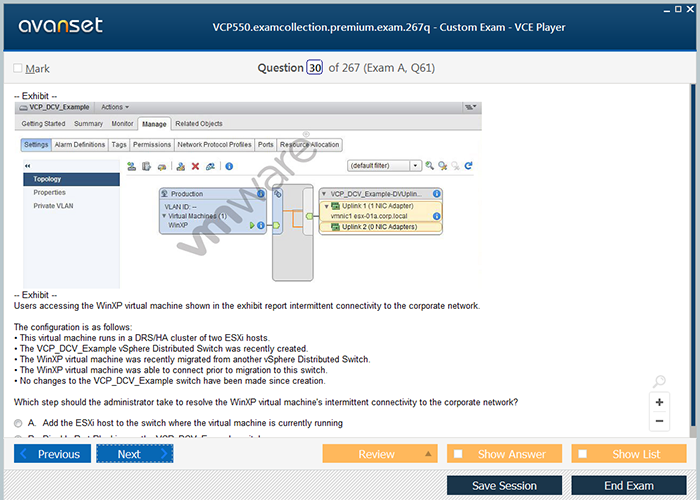This screenshot has width=700, height=500.
Task: Open the Tags sub-tab
Action: pyautogui.click(x=119, y=145)
